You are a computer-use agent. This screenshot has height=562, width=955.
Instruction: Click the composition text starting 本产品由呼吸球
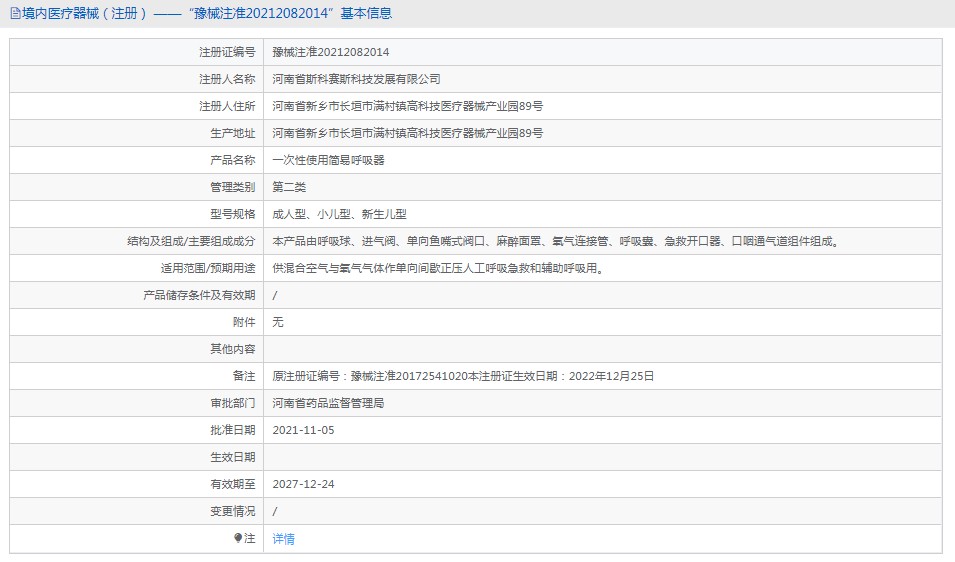(557, 241)
